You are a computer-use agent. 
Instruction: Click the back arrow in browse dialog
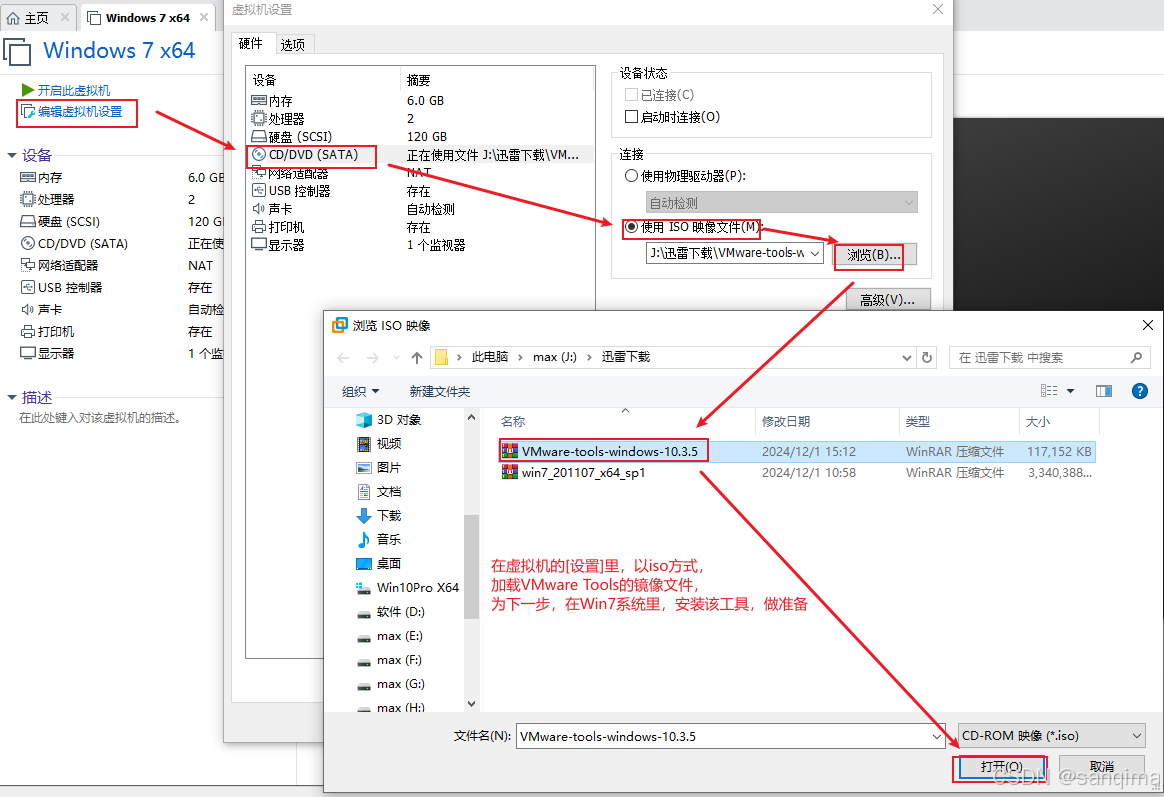343,358
